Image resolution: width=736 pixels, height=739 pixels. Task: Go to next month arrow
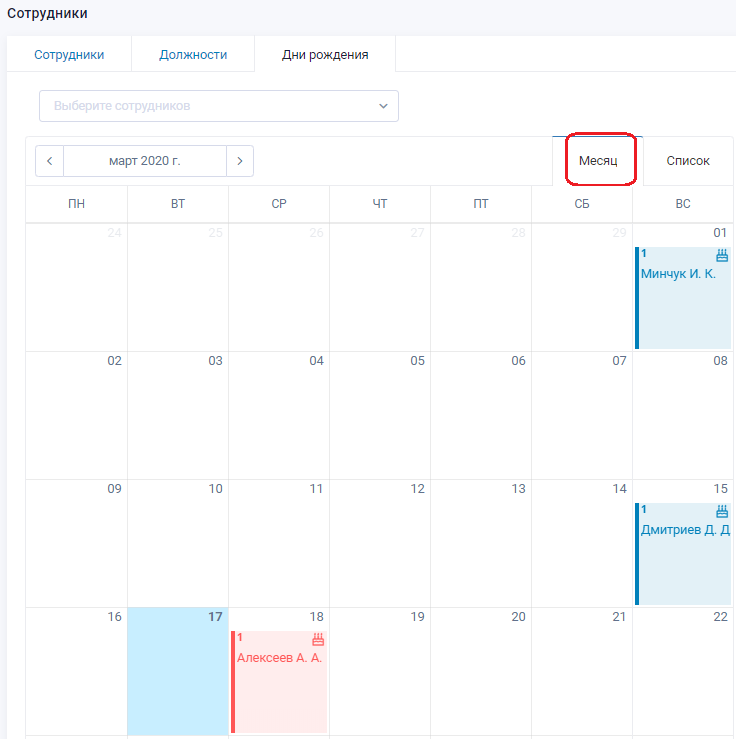pos(240,161)
